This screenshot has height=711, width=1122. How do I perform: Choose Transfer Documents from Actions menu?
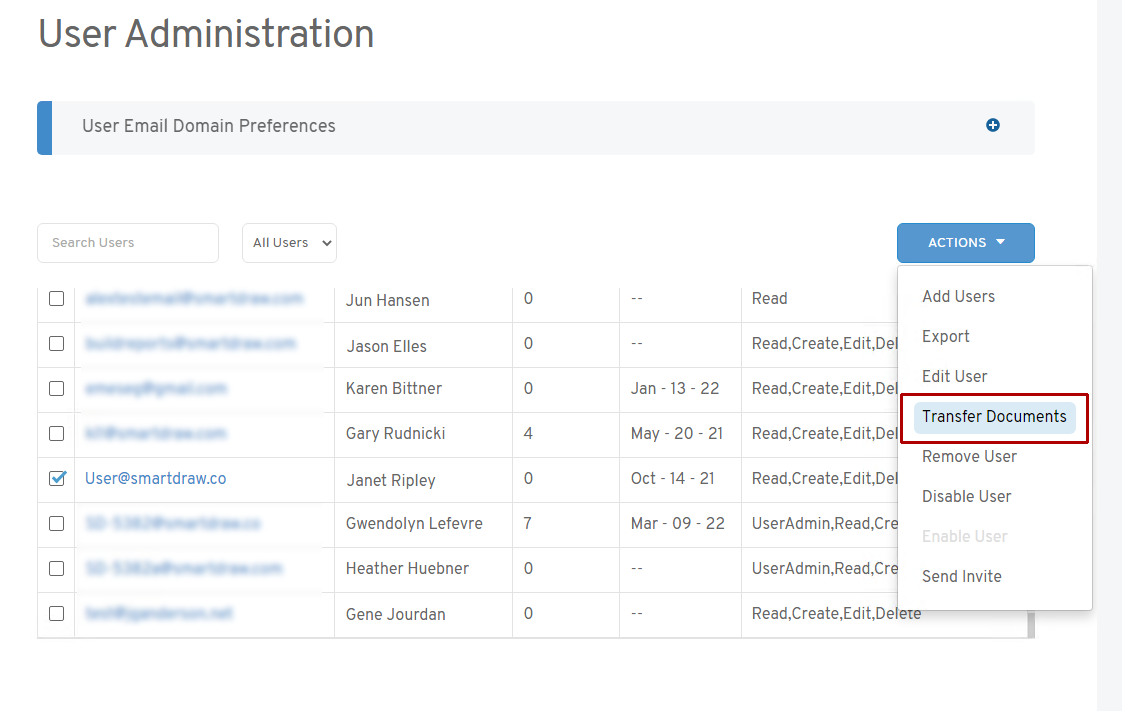point(994,417)
